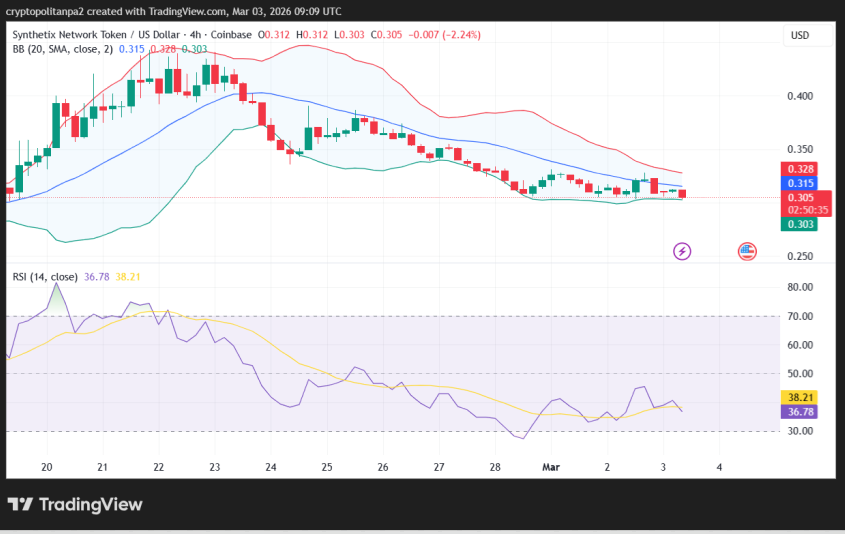Click the yellow 38.21 RSI average label
The height and width of the screenshot is (534, 845).
tap(800, 396)
